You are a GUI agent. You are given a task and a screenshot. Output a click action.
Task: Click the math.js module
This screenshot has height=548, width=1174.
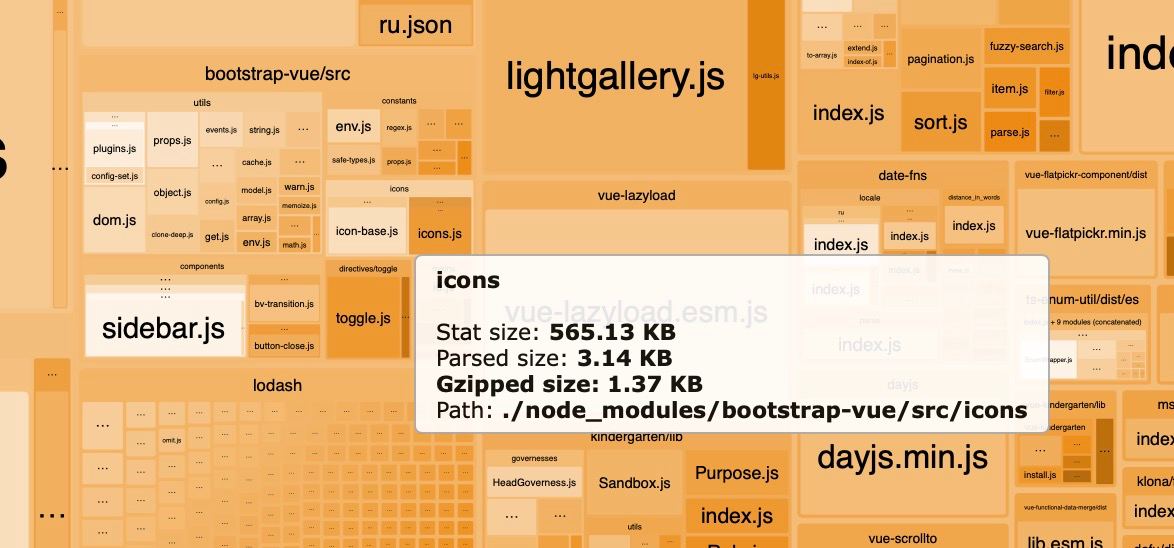tap(294, 245)
